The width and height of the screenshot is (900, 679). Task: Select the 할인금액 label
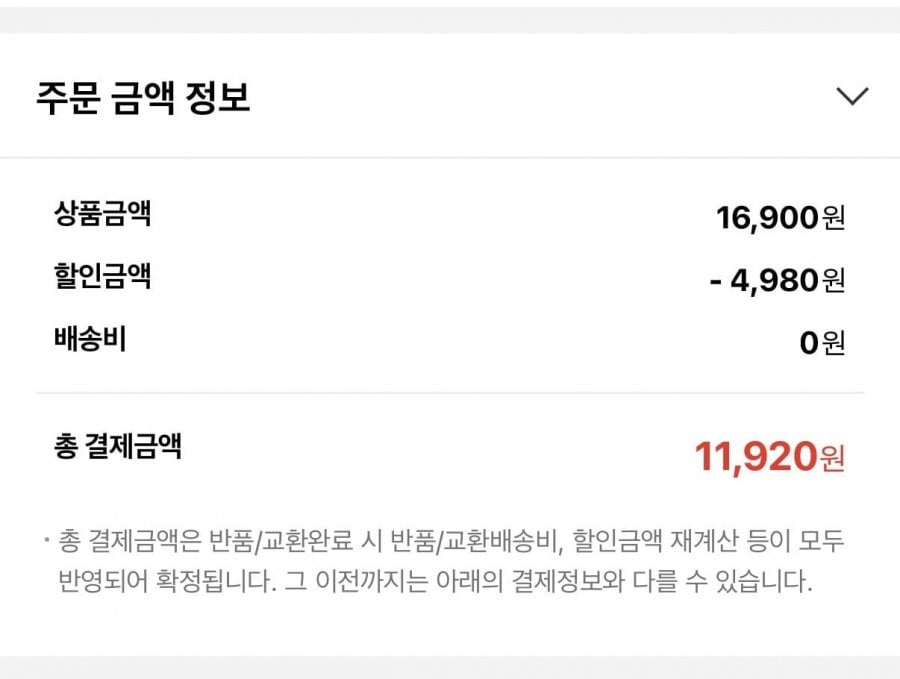[x=103, y=276]
